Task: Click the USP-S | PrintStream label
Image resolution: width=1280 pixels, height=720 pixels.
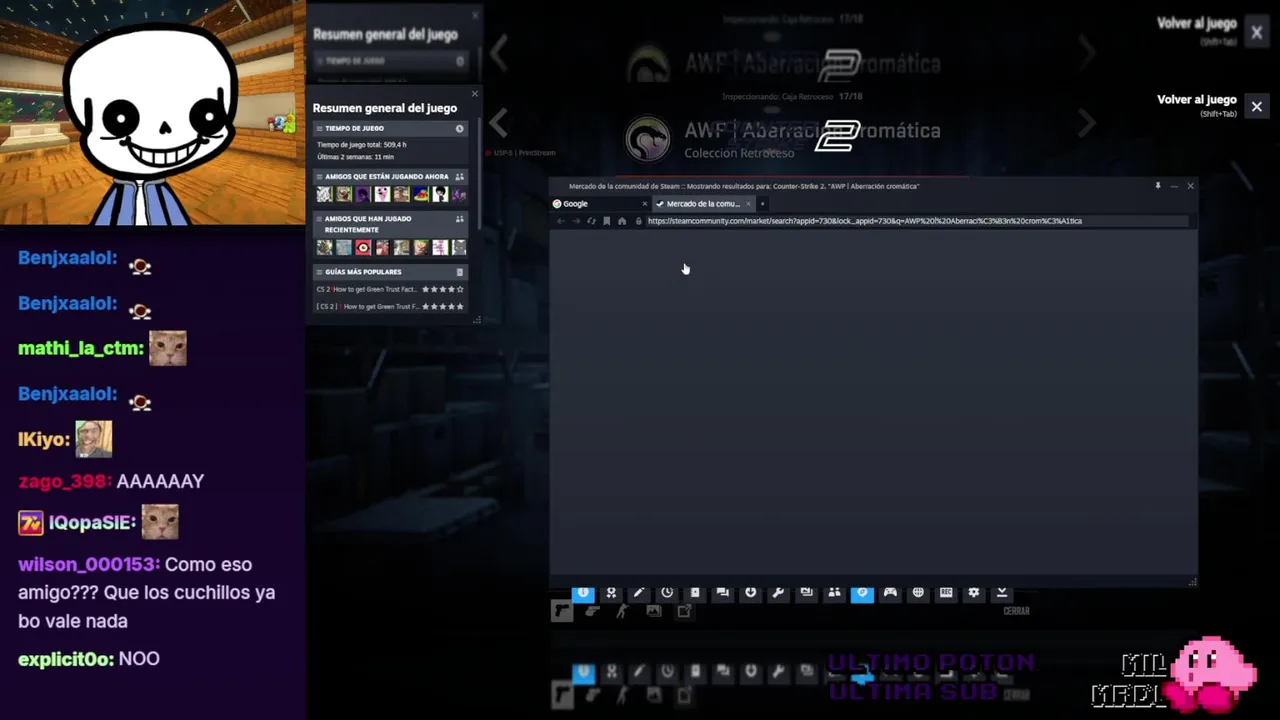Action: [x=525, y=153]
